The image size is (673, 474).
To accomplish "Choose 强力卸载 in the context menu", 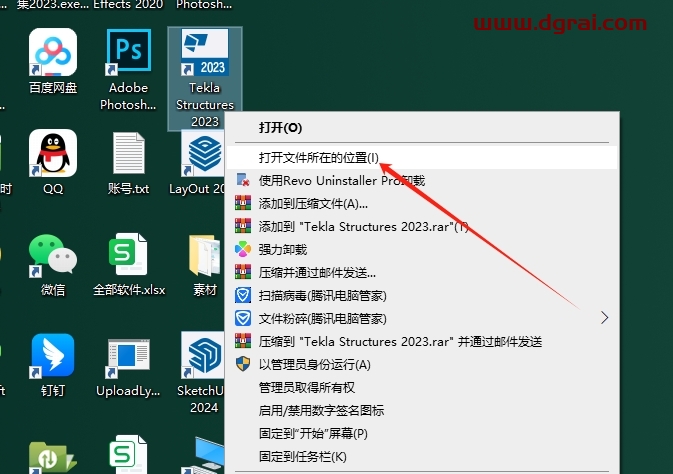I will (x=421, y=249).
